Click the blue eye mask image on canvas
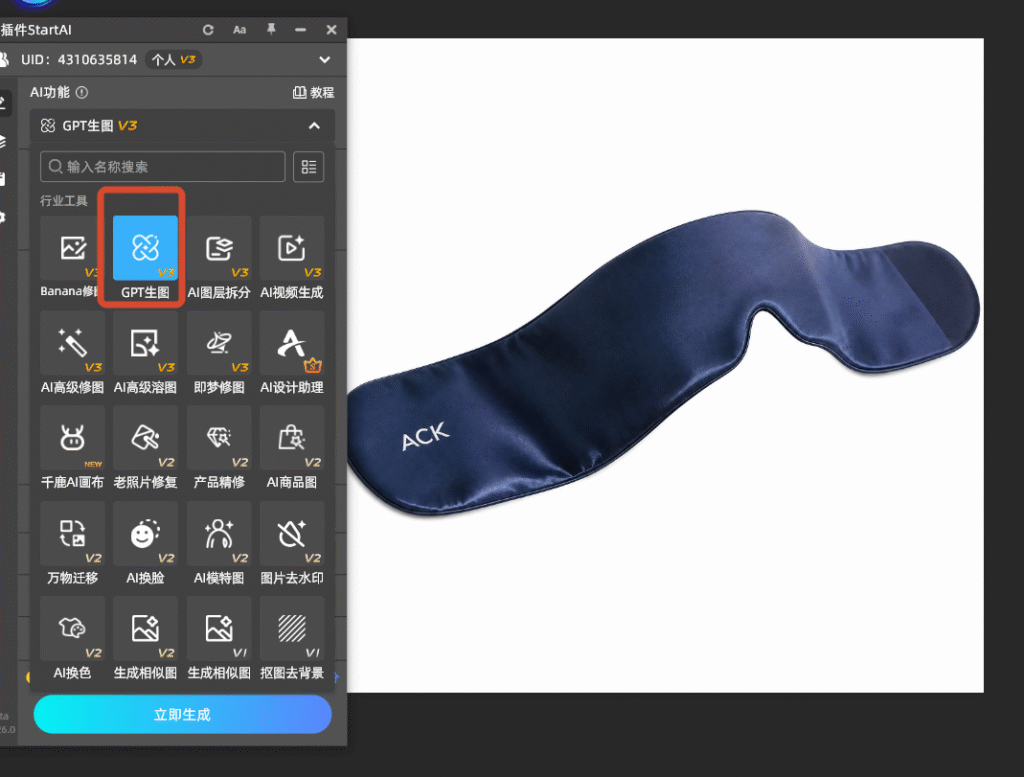This screenshot has width=1024, height=777. (663, 362)
